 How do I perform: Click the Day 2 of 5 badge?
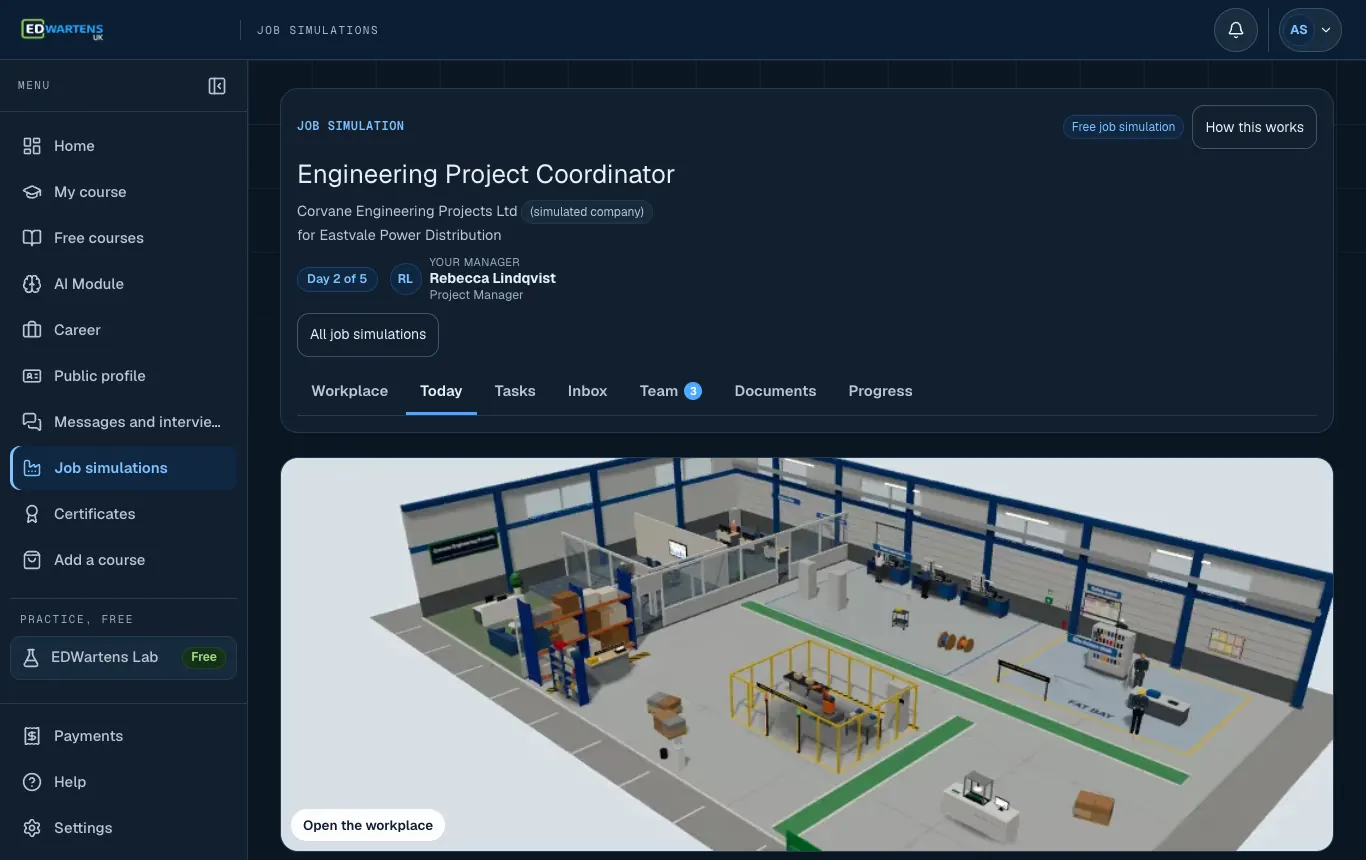[337, 279]
